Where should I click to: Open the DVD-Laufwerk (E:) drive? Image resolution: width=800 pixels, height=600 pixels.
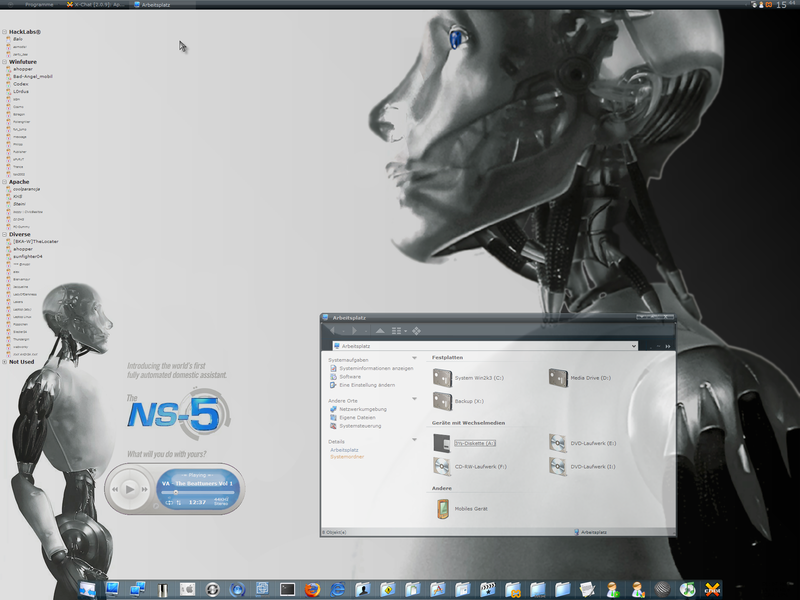coord(558,442)
